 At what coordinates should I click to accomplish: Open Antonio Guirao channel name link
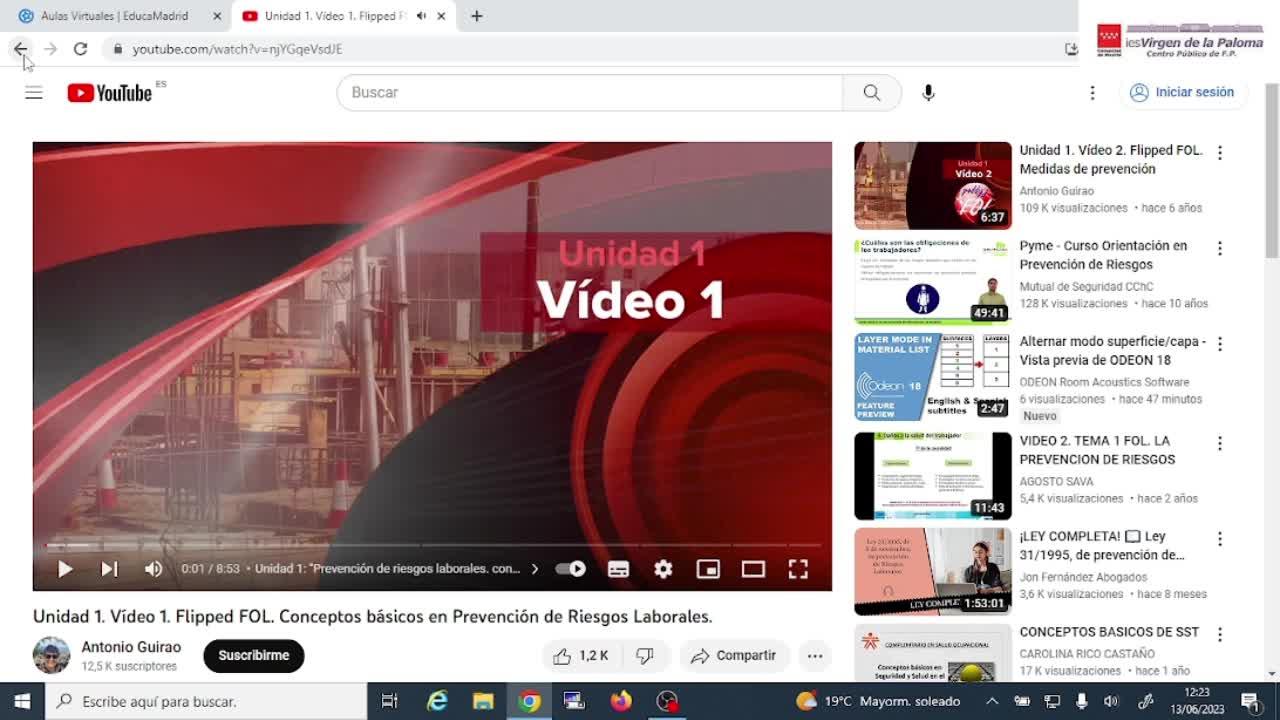click(x=131, y=647)
